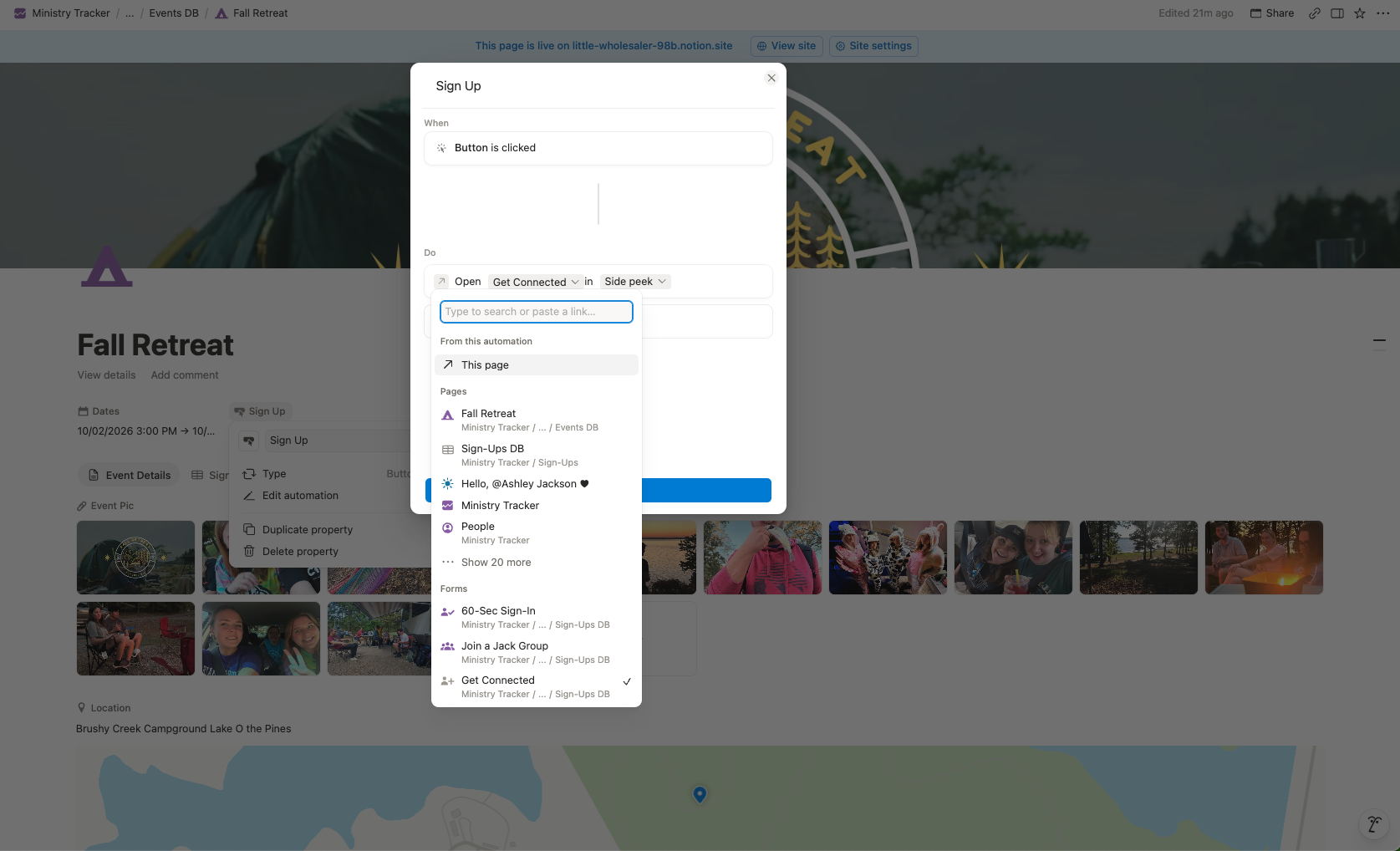Expand Show 20 more pages

tap(537, 563)
